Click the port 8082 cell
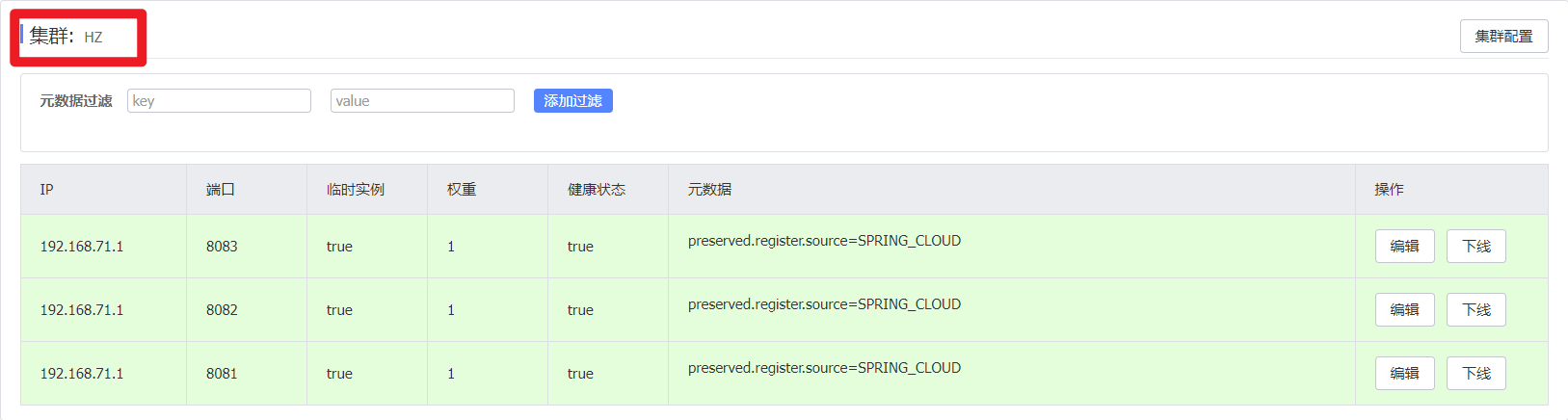 tap(222, 310)
